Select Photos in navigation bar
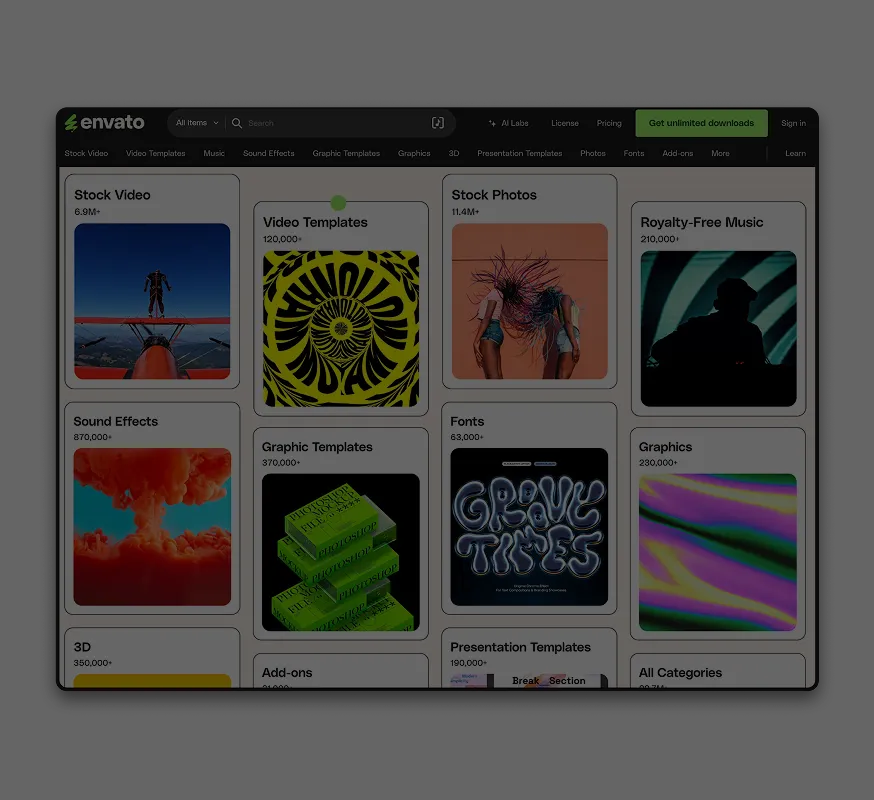Image resolution: width=874 pixels, height=800 pixels. coord(593,153)
